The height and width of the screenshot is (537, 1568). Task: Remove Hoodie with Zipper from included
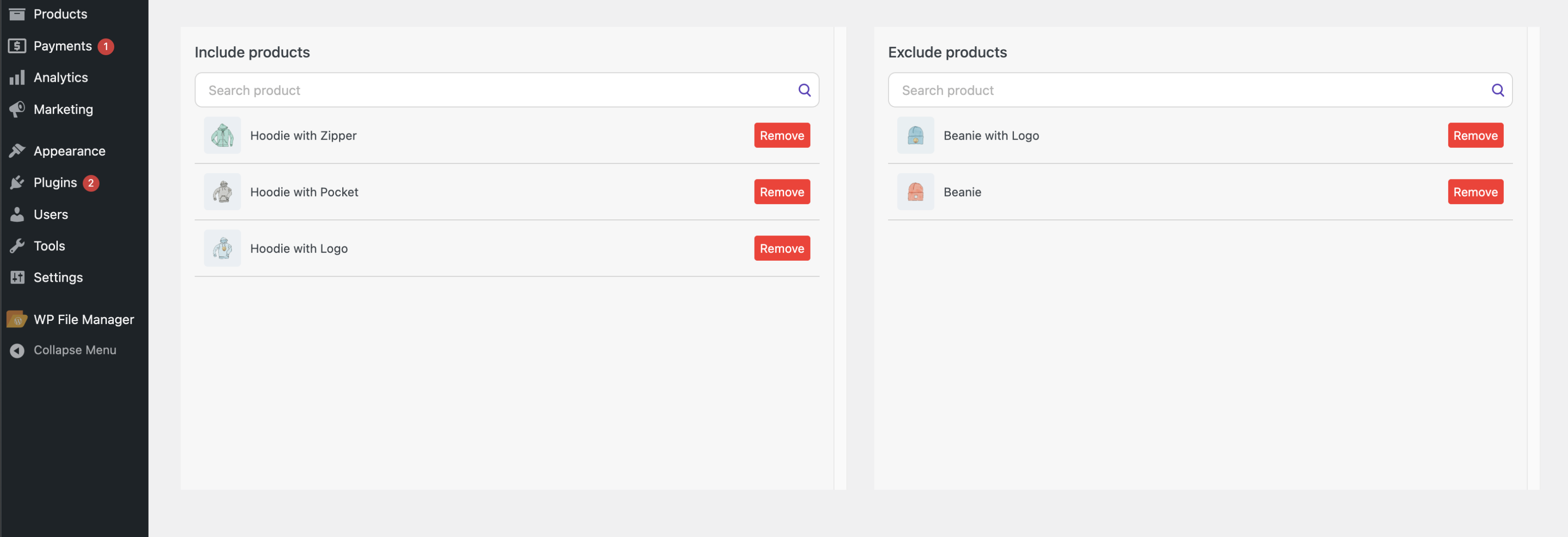(x=782, y=135)
